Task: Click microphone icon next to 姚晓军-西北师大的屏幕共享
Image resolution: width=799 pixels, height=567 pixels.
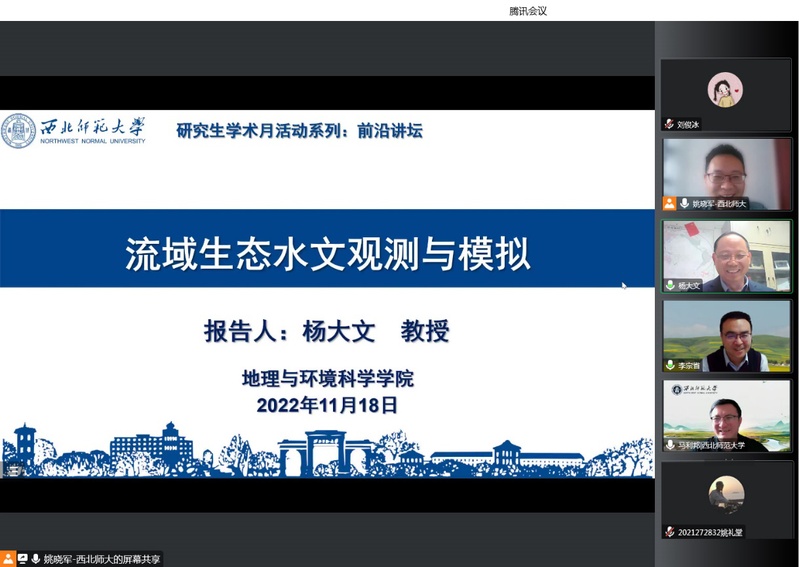Action: (35, 559)
